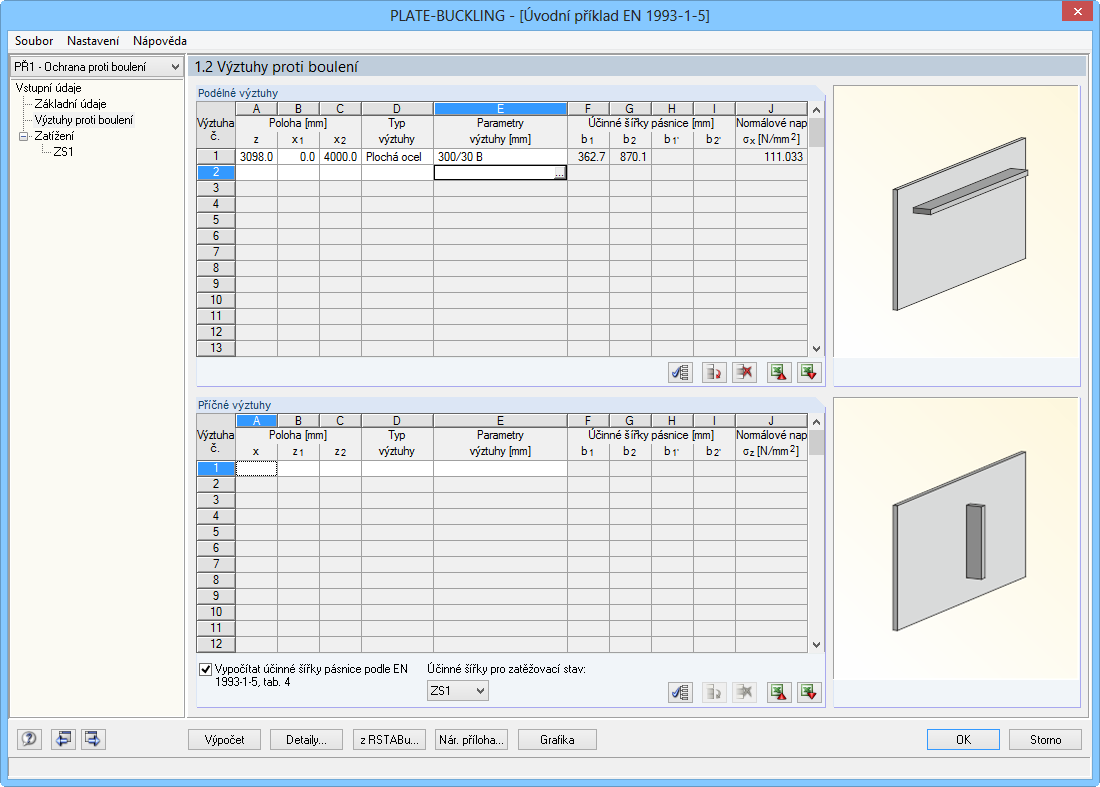1100x787 pixels.
Task: Click the clear table icon with red X under longitudinal stiffeners
Action: pyautogui.click(x=744, y=372)
